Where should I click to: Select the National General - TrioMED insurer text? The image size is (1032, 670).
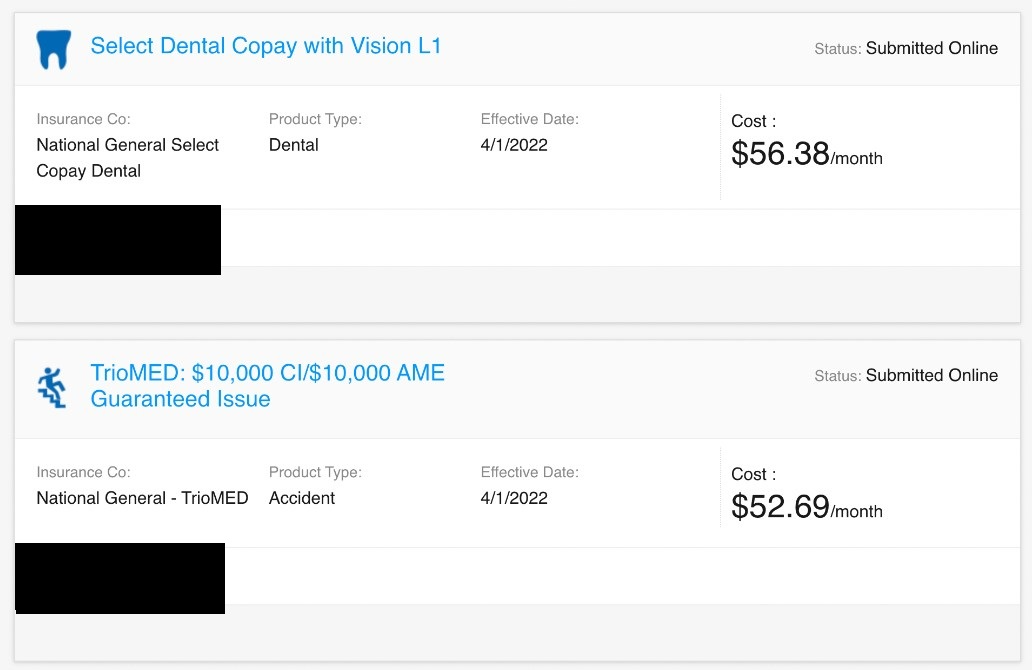coord(142,498)
